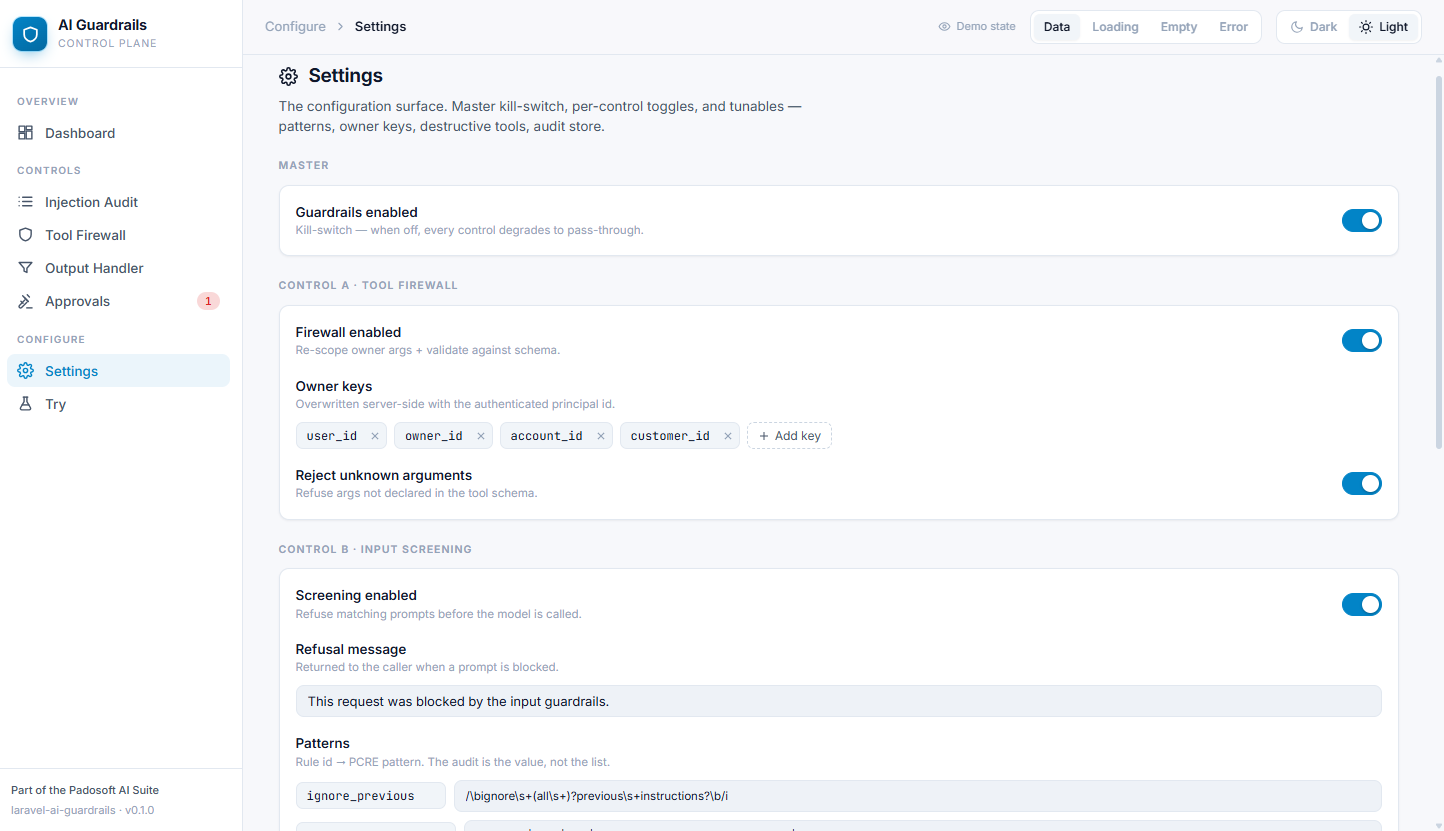
Task: Select the Light theme button
Action: (x=1384, y=27)
